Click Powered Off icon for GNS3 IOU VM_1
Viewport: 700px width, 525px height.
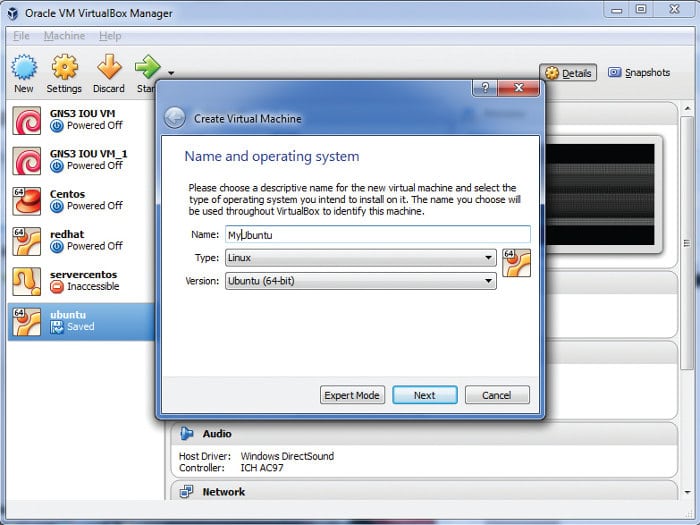click(57, 166)
